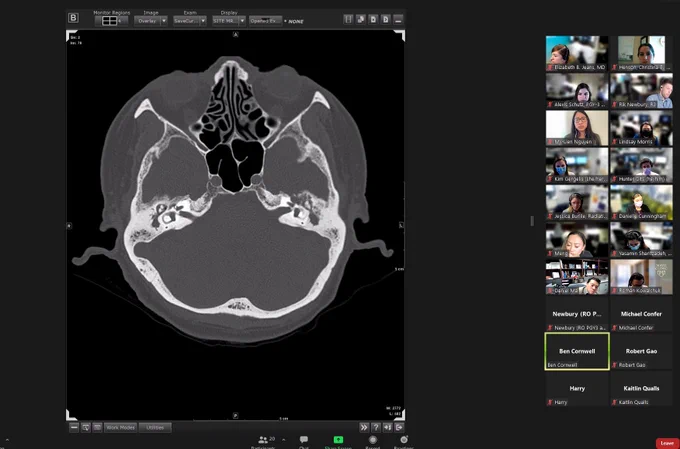Select Michael Confer participant tile
The height and width of the screenshot is (449, 680).
(x=641, y=315)
